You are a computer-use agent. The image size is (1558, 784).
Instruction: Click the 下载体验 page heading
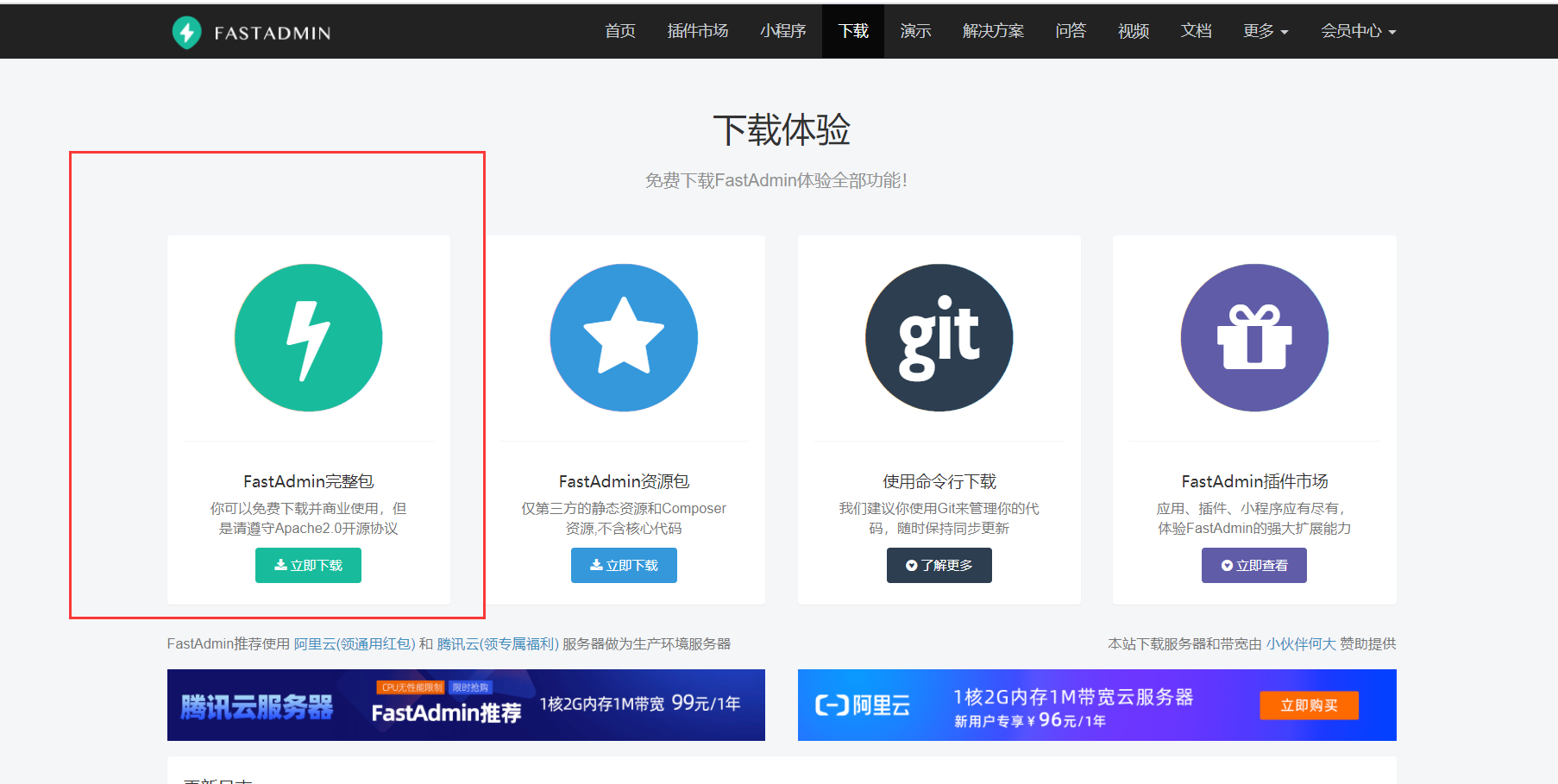(x=782, y=130)
